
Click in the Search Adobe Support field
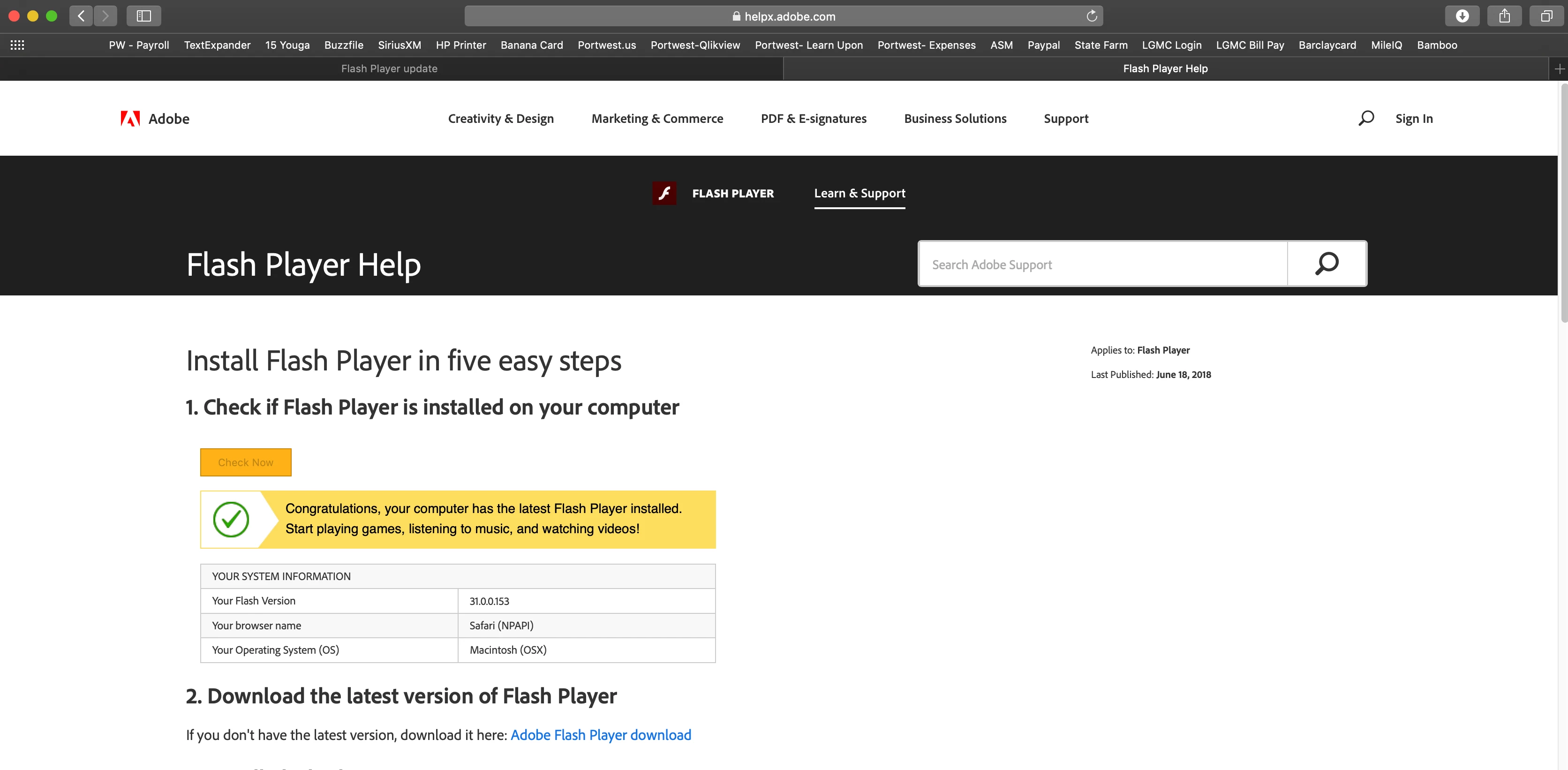[x=1102, y=264]
